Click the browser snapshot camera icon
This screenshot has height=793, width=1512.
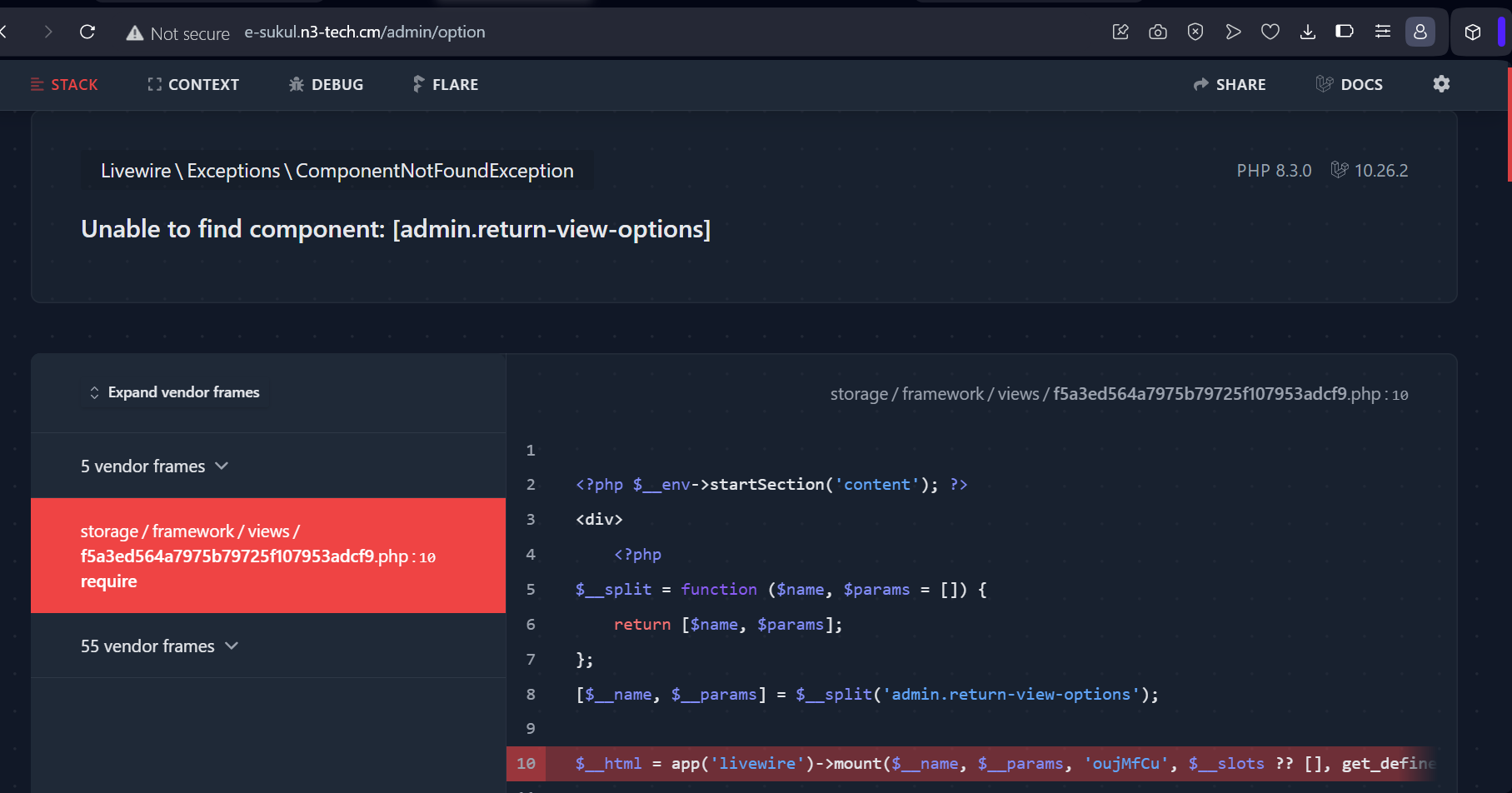click(x=1157, y=32)
